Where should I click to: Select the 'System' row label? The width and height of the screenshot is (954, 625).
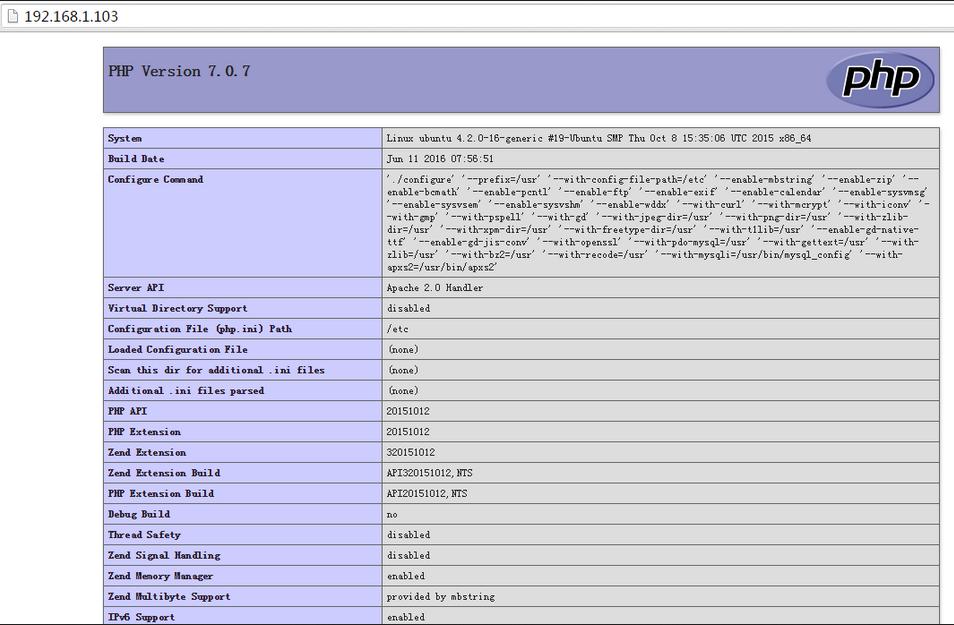pyautogui.click(x=125, y=138)
